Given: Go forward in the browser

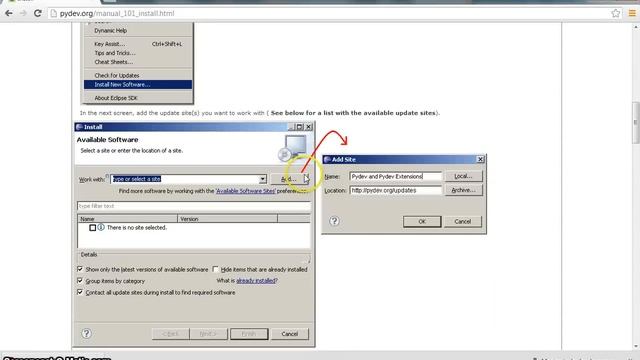Looking at the screenshot, I should 23,13.
